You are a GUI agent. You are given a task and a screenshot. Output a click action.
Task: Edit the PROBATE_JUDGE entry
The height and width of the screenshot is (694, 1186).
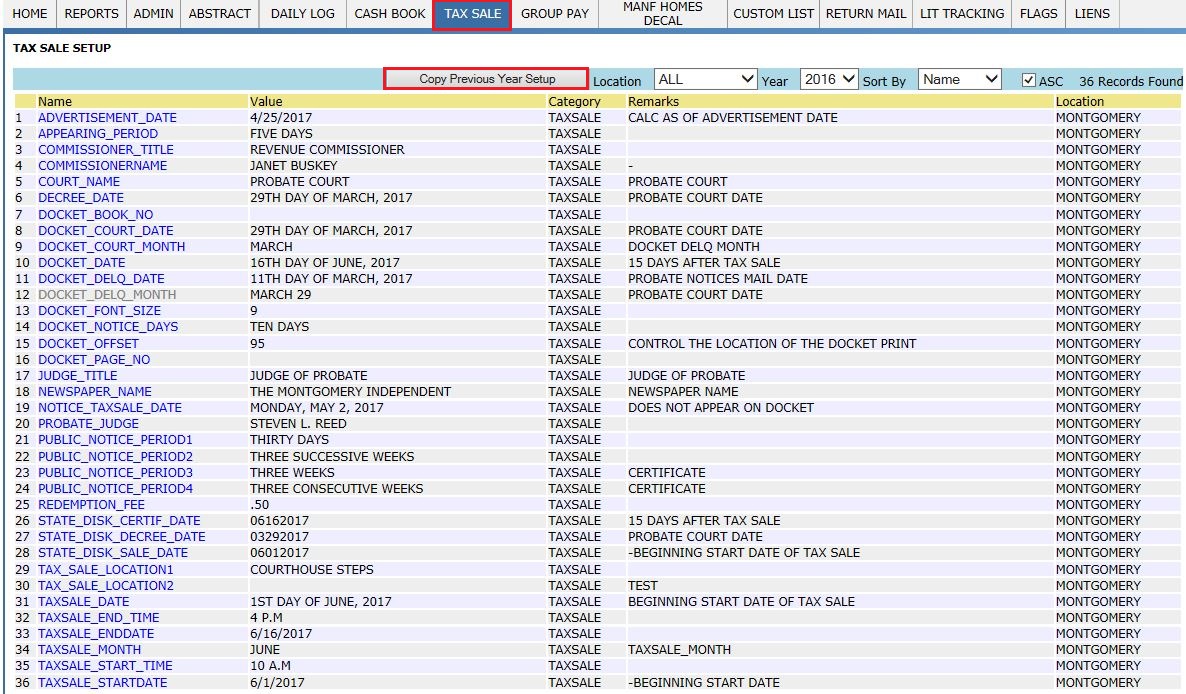point(88,424)
